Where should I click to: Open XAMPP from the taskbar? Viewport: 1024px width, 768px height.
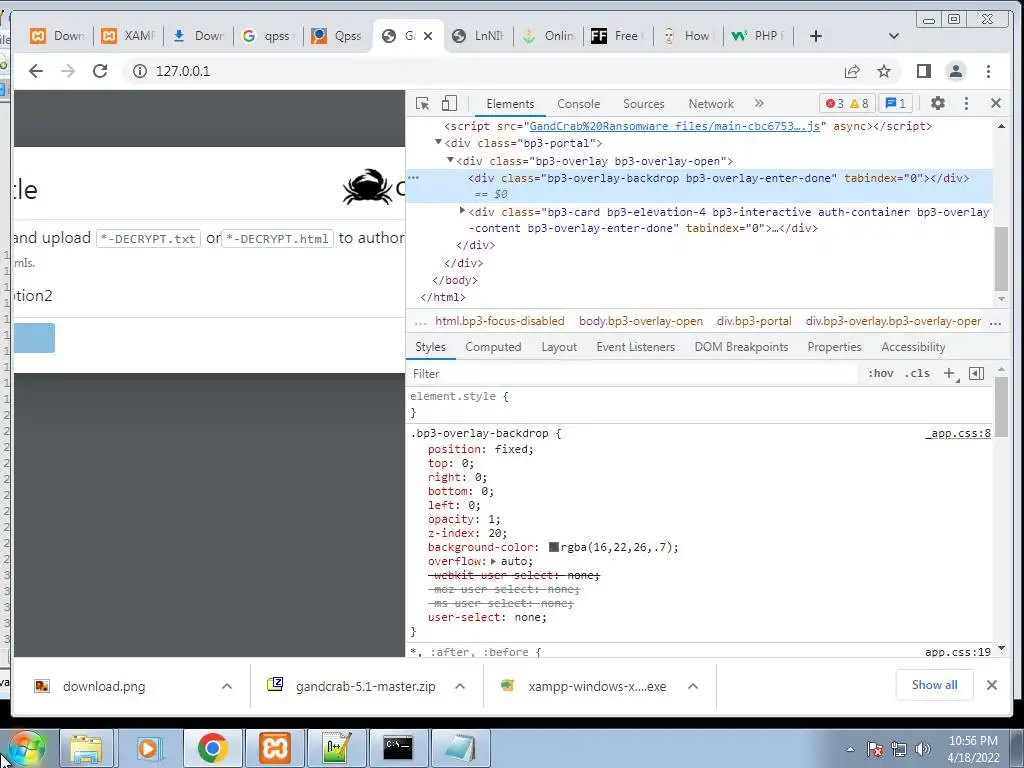[x=275, y=748]
